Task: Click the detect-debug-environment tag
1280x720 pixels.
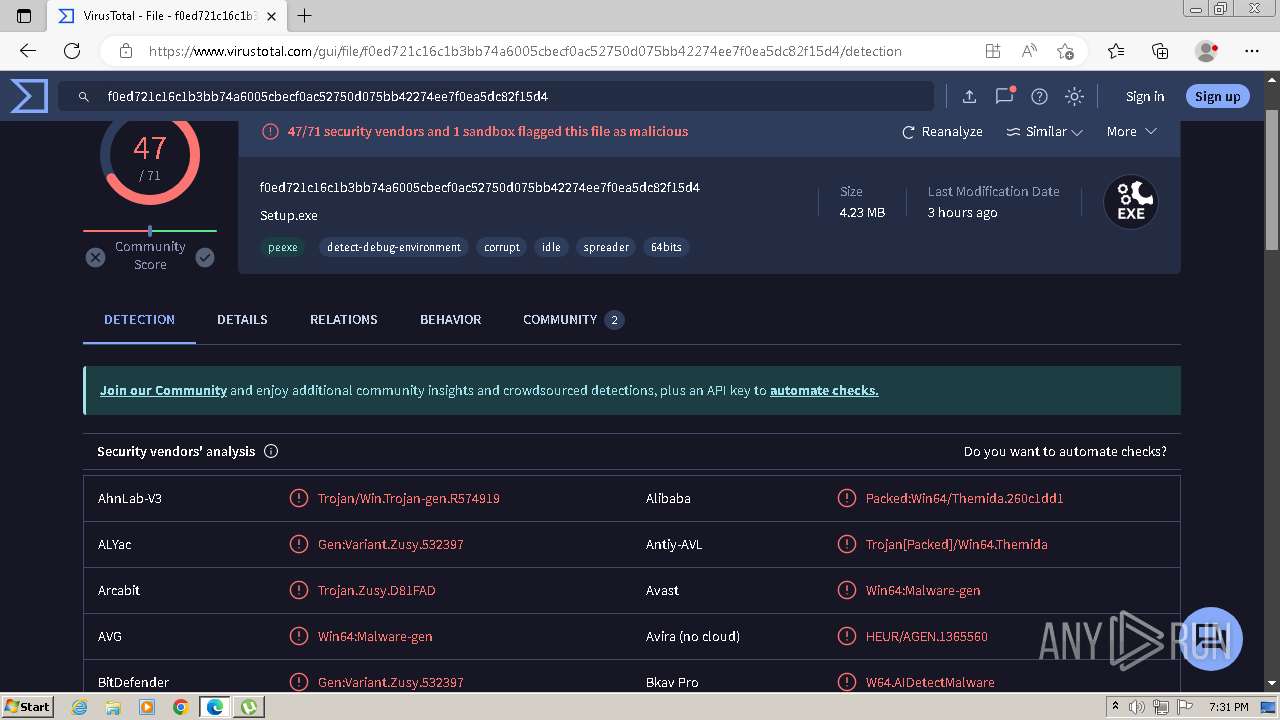Action: pos(394,247)
